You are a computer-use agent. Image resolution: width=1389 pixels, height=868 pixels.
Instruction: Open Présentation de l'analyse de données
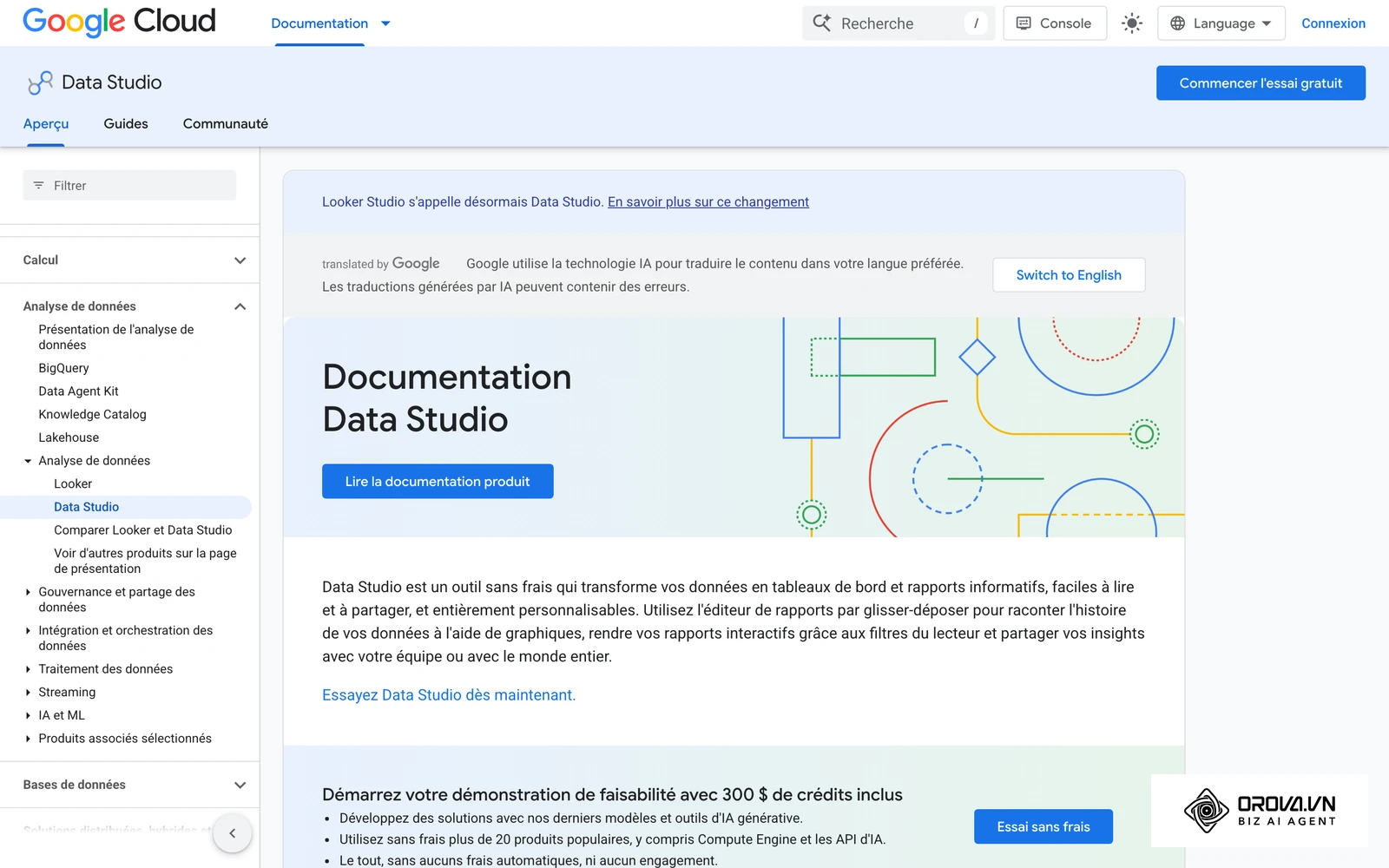click(x=116, y=338)
